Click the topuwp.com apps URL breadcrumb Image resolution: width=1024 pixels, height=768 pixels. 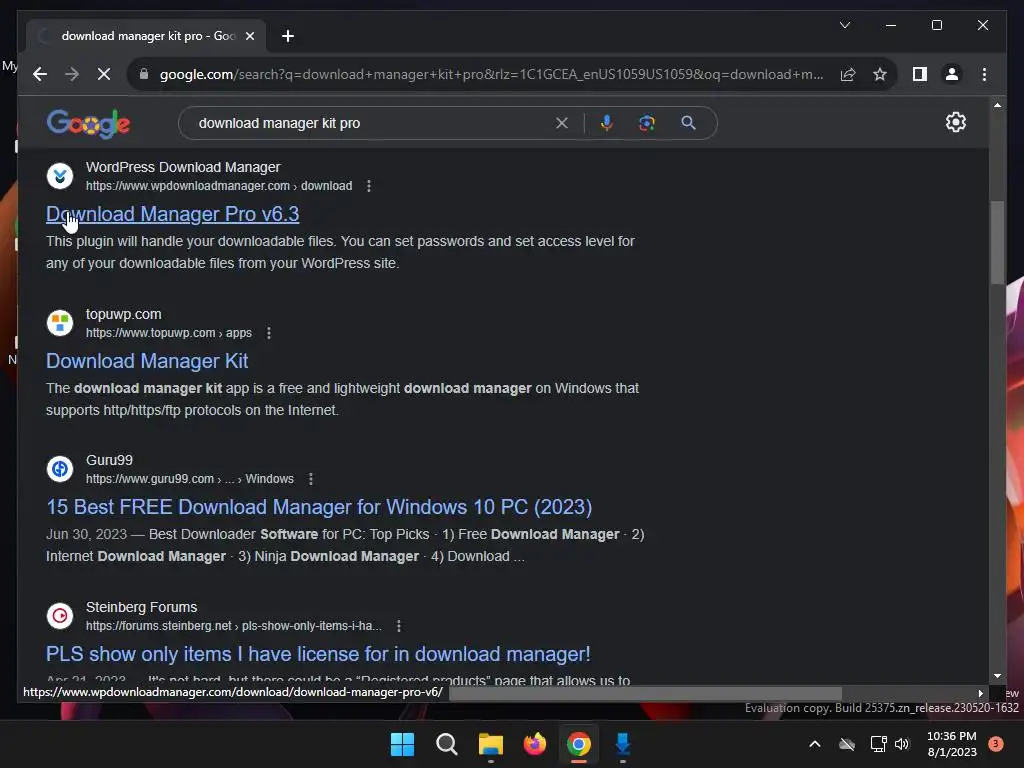168,333
